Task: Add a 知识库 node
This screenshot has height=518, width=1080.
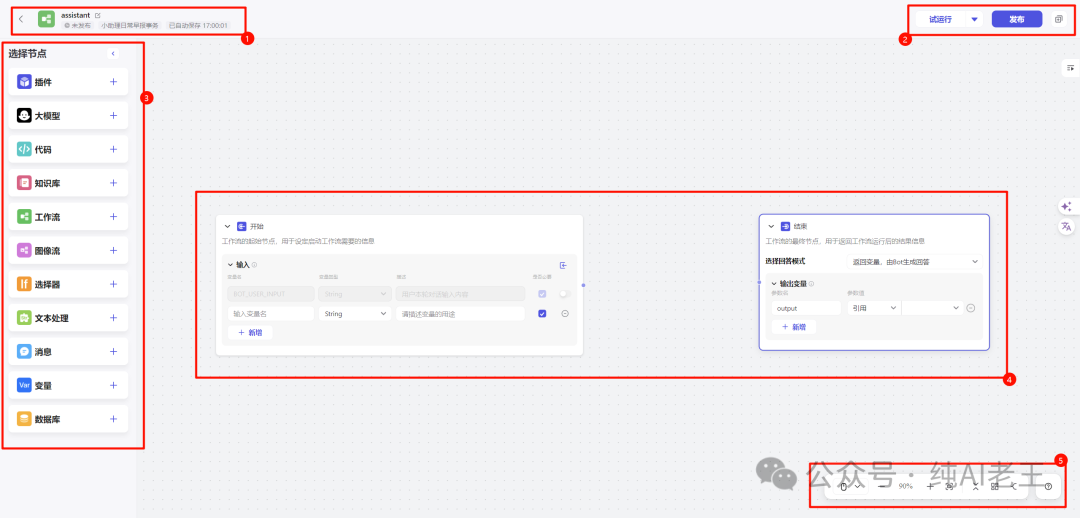Action: click(x=114, y=183)
